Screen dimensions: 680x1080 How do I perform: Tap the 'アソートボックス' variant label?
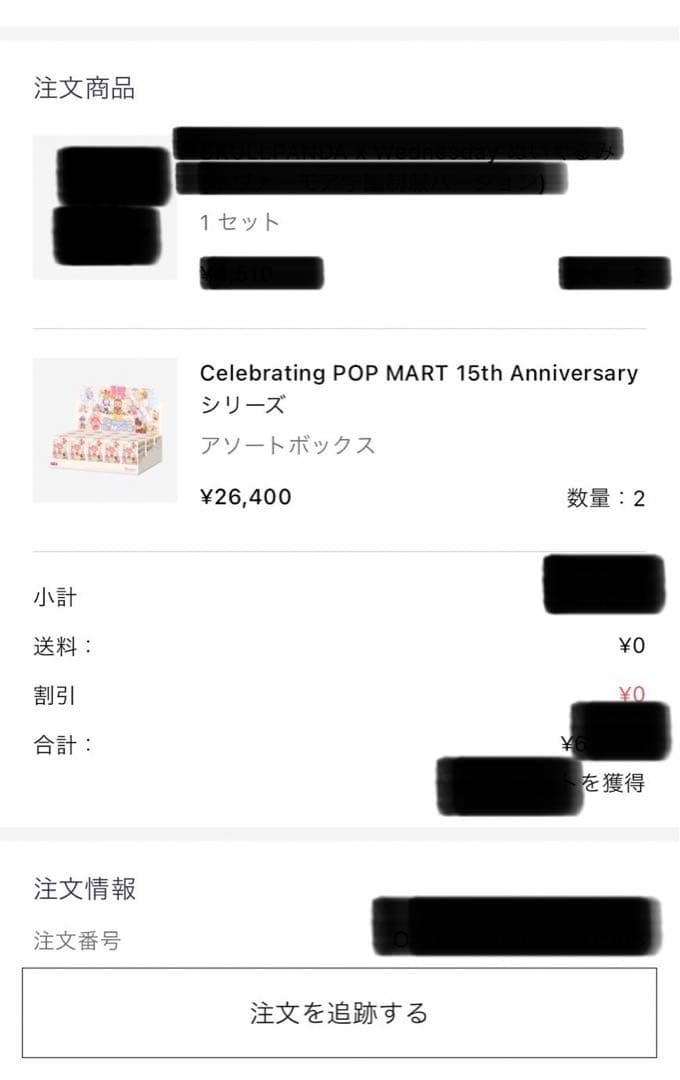(288, 447)
